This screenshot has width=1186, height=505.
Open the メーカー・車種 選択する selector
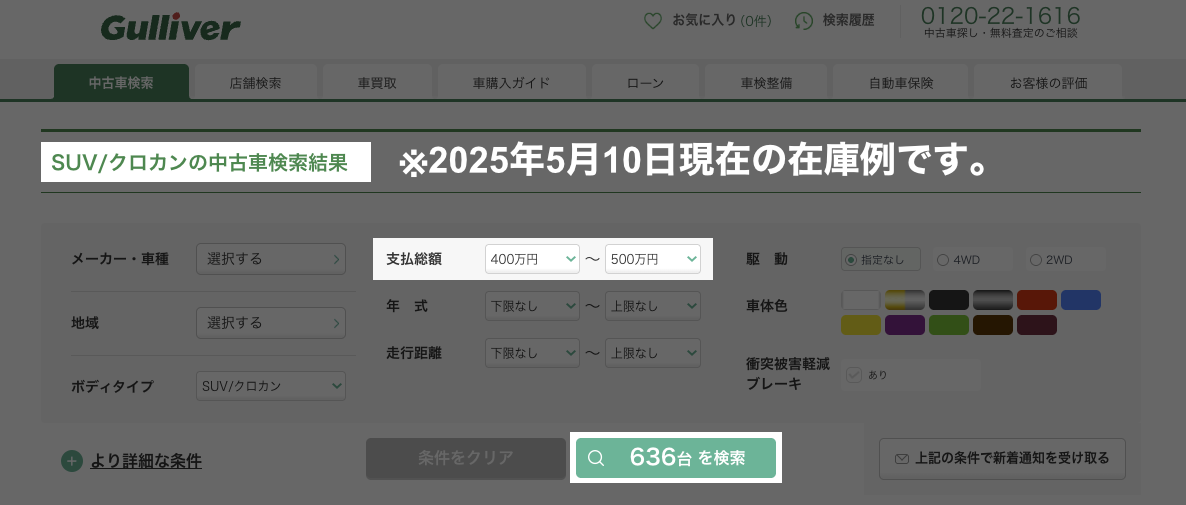271,259
